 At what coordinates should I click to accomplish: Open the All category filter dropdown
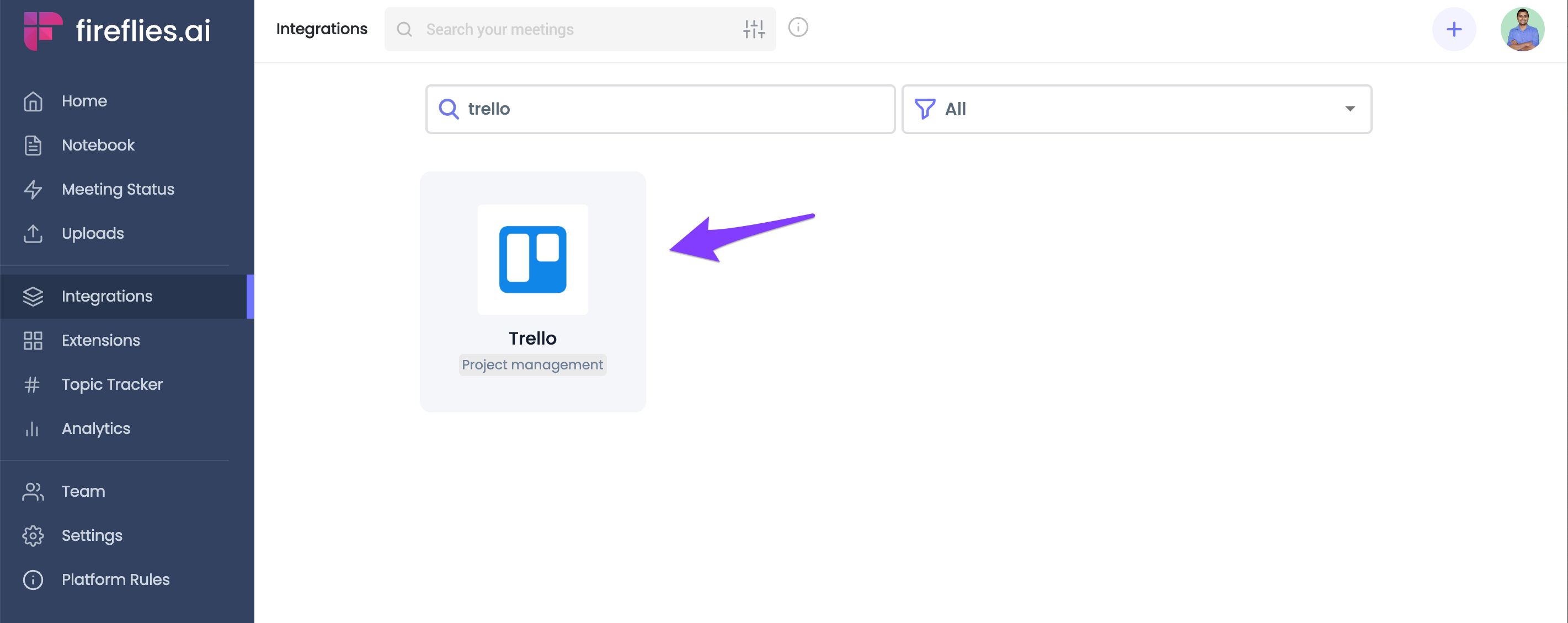(x=1137, y=109)
